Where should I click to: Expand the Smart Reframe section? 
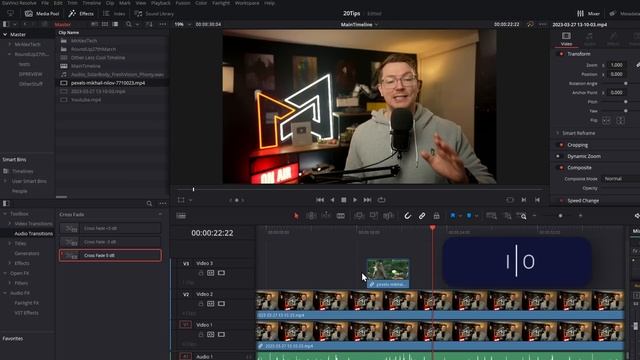pos(558,133)
